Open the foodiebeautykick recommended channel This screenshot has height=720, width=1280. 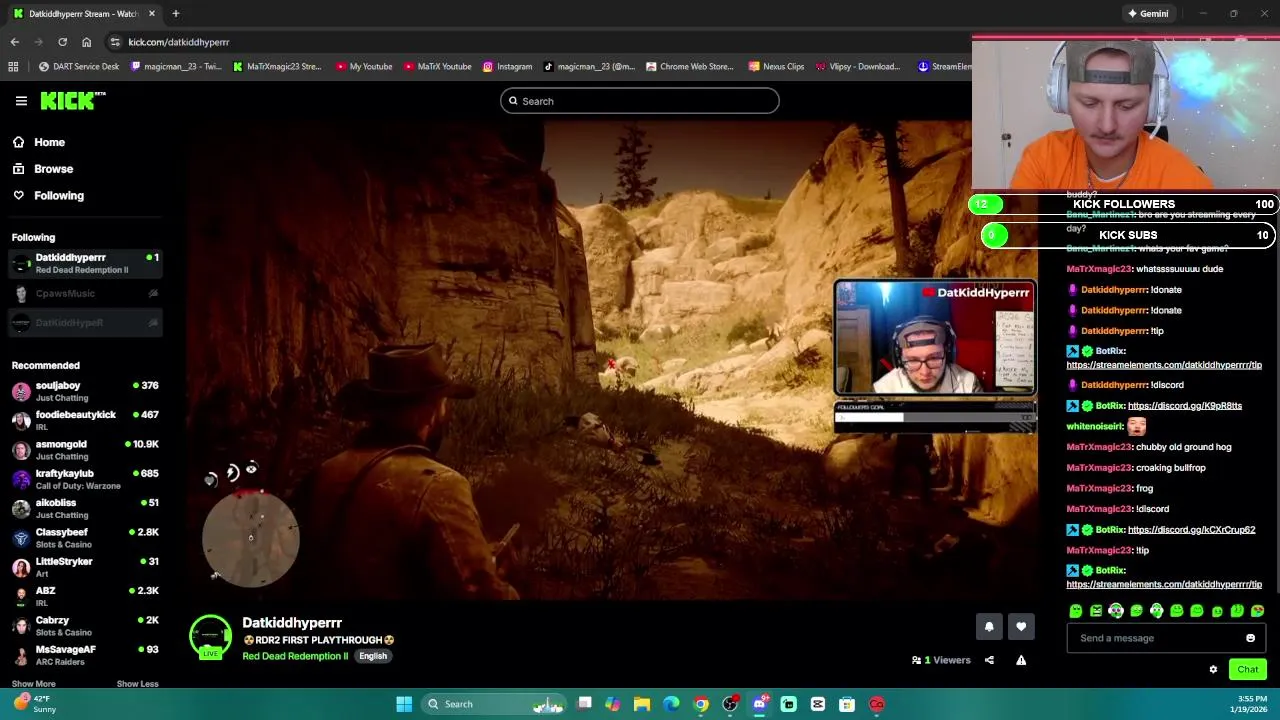coord(85,420)
